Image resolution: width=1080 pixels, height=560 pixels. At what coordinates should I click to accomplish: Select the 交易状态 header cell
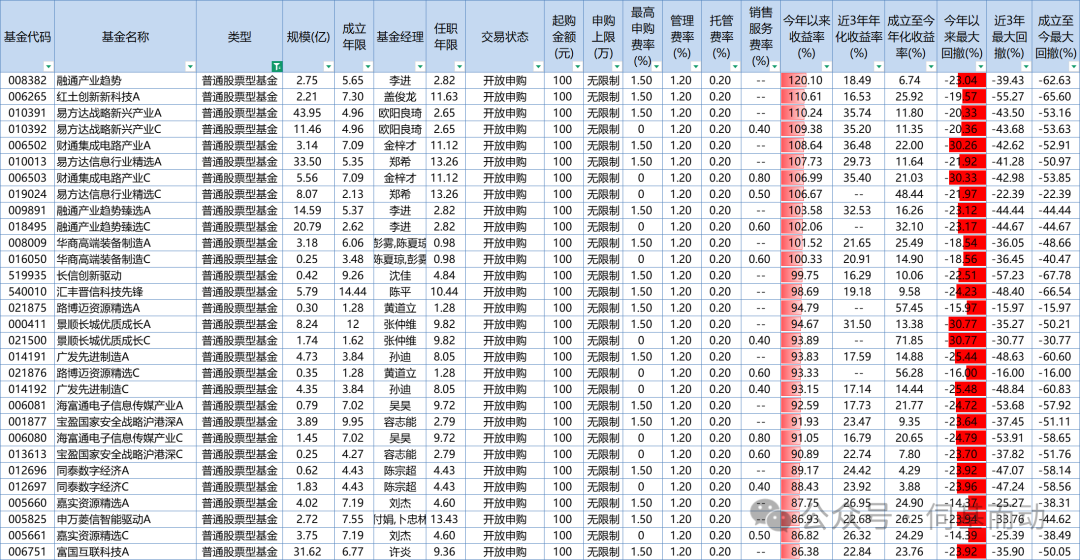[505, 37]
